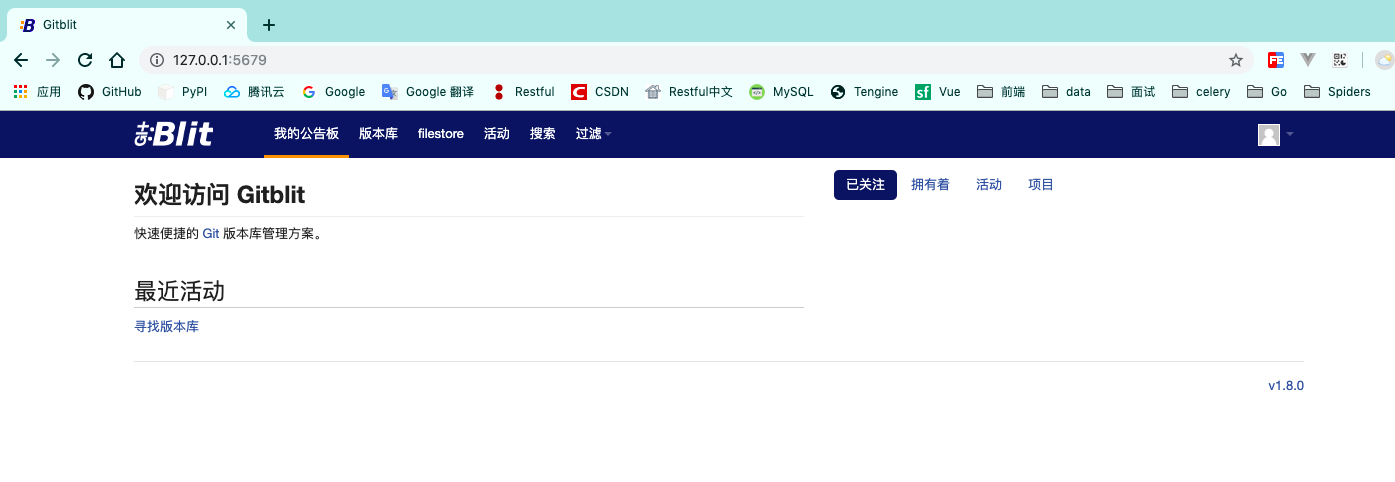The image size is (1395, 482).
Task: Open the Go bookmark folder
Action: click(x=1267, y=92)
